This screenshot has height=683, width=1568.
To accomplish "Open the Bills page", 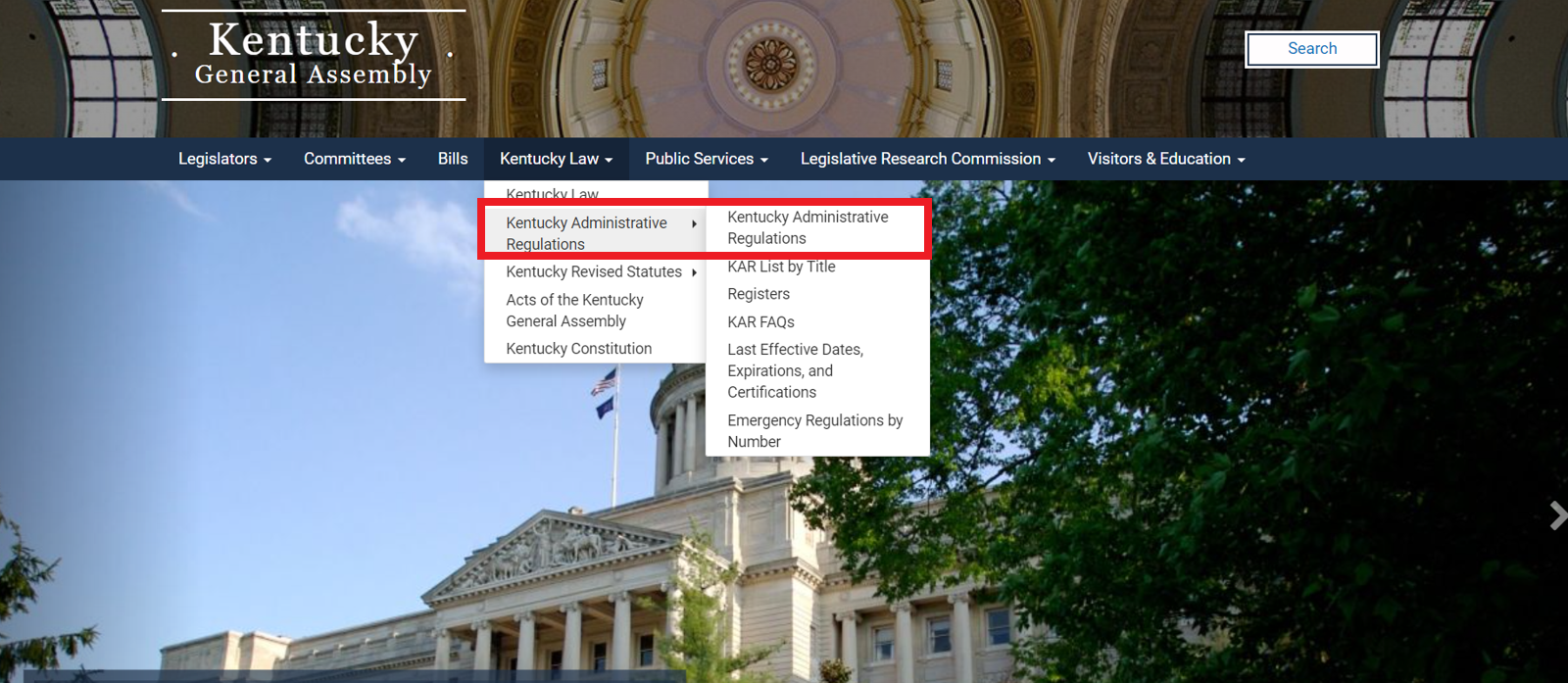I will point(453,159).
